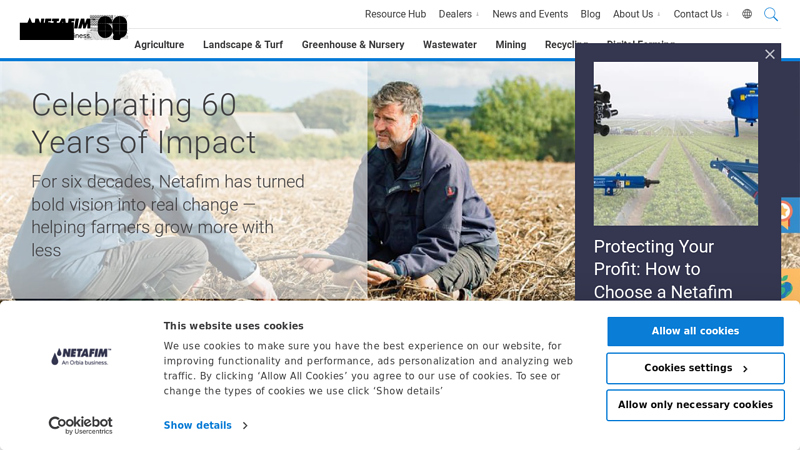The image size is (800, 450).
Task: Go to the Resource Hub link
Action: 395,14
